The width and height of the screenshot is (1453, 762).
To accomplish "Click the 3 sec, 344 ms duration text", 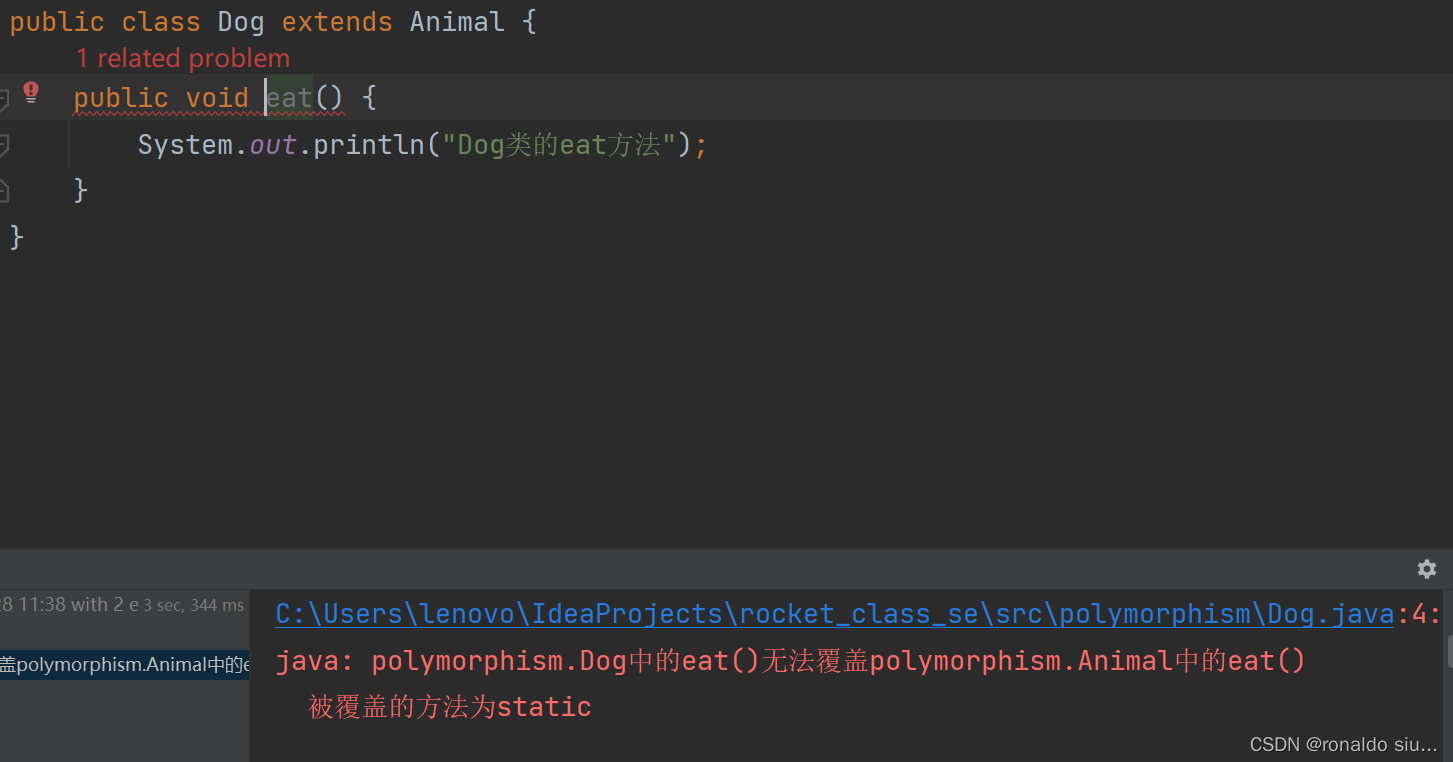I will 194,605.
